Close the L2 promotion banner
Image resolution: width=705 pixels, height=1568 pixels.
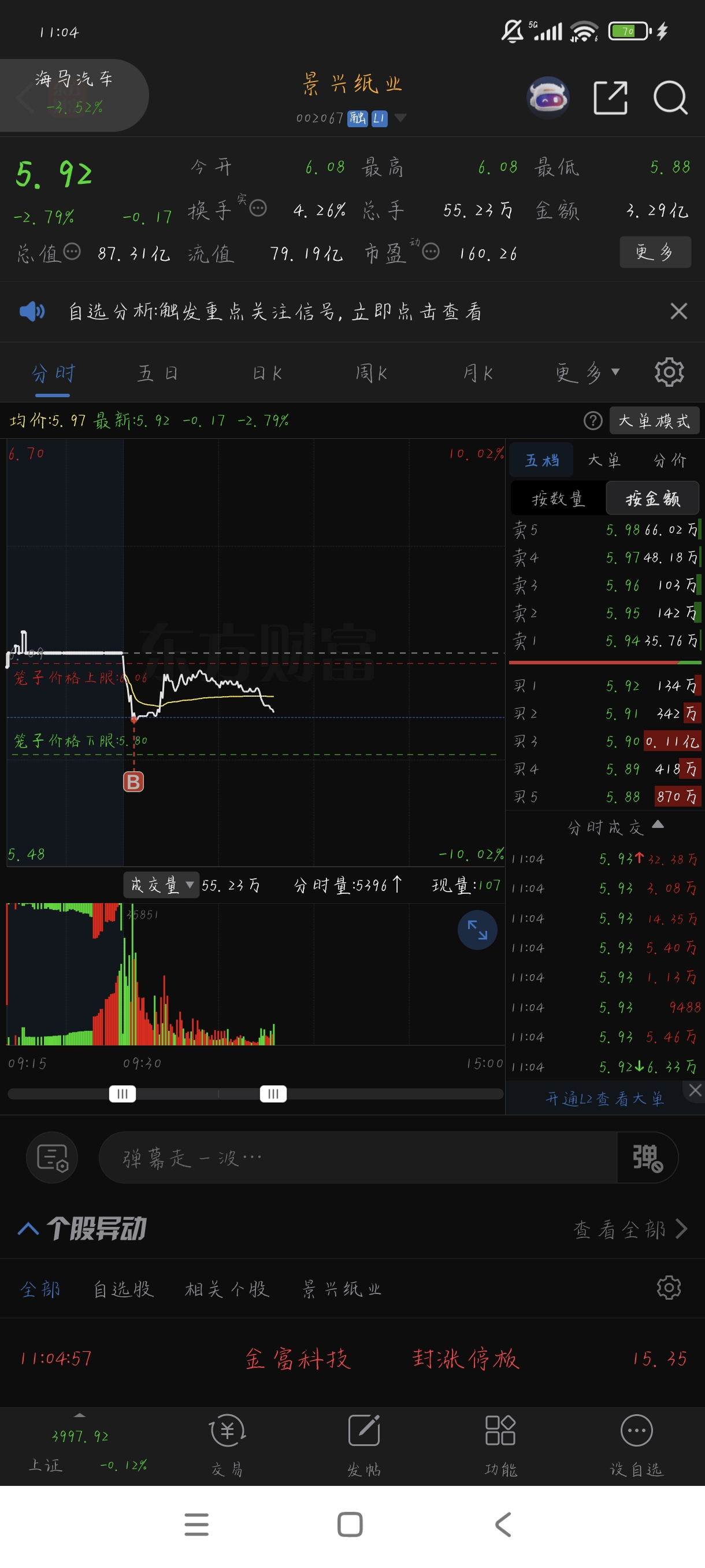(x=695, y=1090)
